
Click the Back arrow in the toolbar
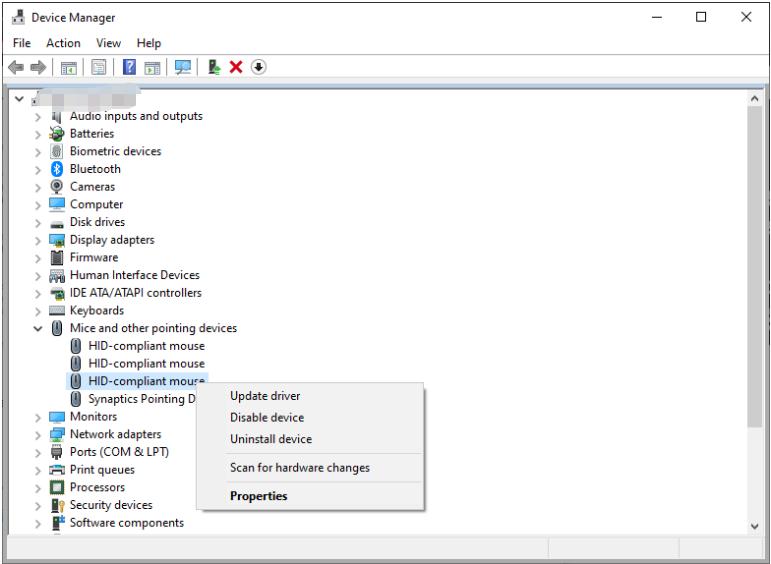[x=16, y=67]
